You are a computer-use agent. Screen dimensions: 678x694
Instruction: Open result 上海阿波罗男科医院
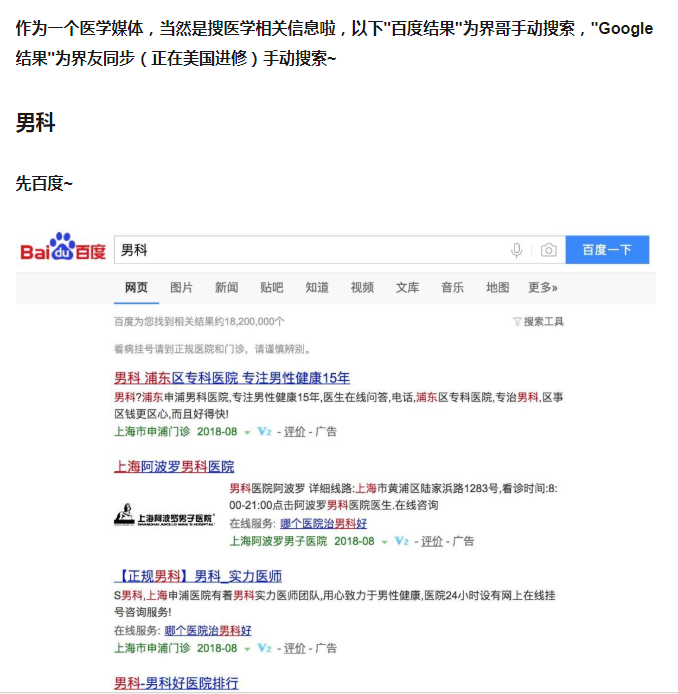pyautogui.click(x=174, y=467)
